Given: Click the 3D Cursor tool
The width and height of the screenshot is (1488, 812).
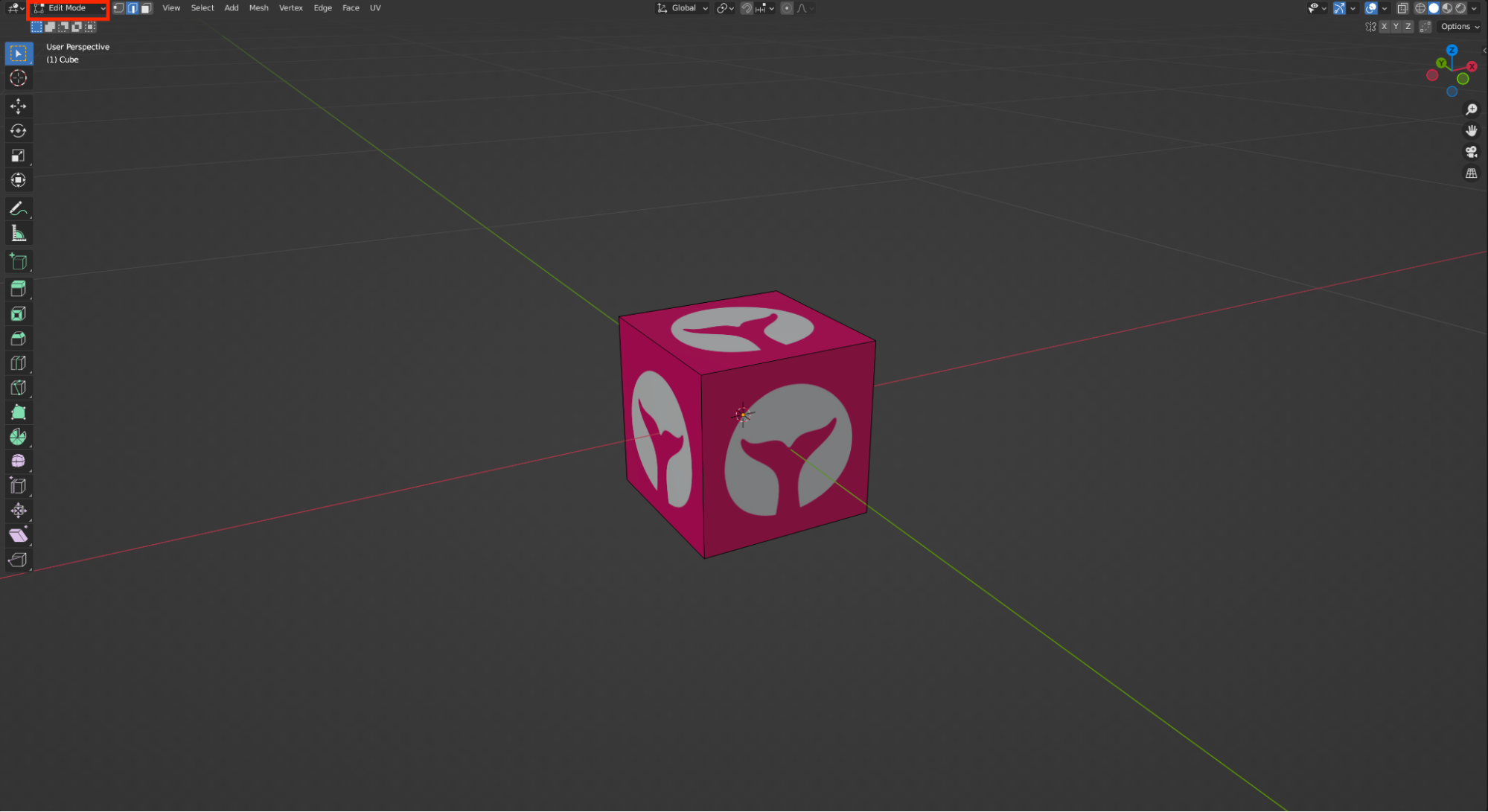Looking at the screenshot, I should tap(18, 78).
